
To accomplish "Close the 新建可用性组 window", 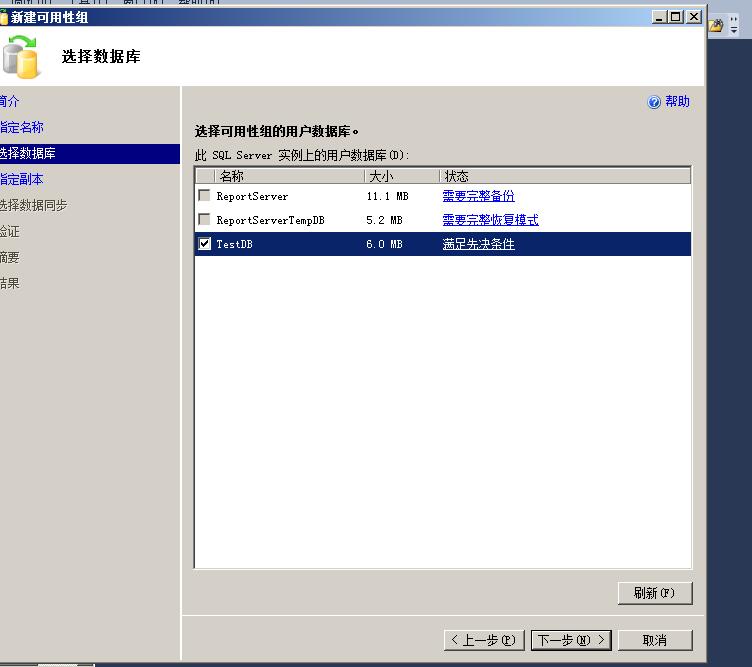I will pyautogui.click(x=694, y=17).
